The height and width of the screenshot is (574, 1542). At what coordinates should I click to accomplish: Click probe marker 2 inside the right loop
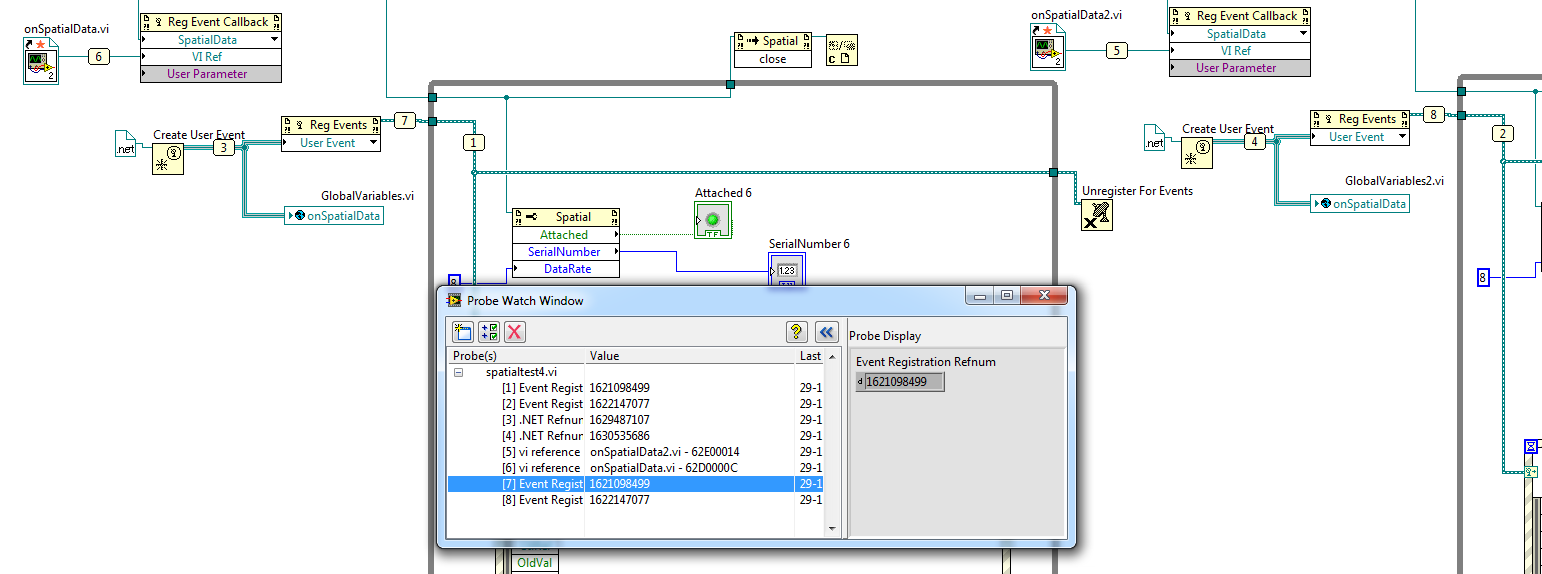[x=1502, y=134]
